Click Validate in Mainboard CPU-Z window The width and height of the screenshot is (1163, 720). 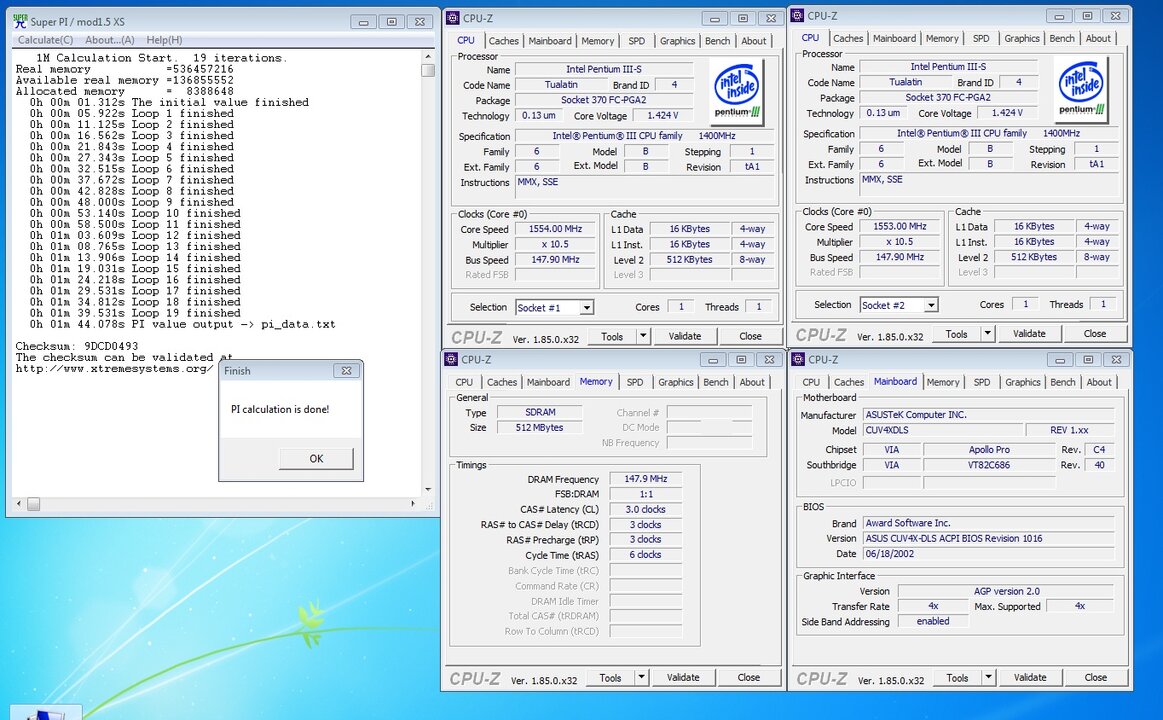click(1030, 677)
